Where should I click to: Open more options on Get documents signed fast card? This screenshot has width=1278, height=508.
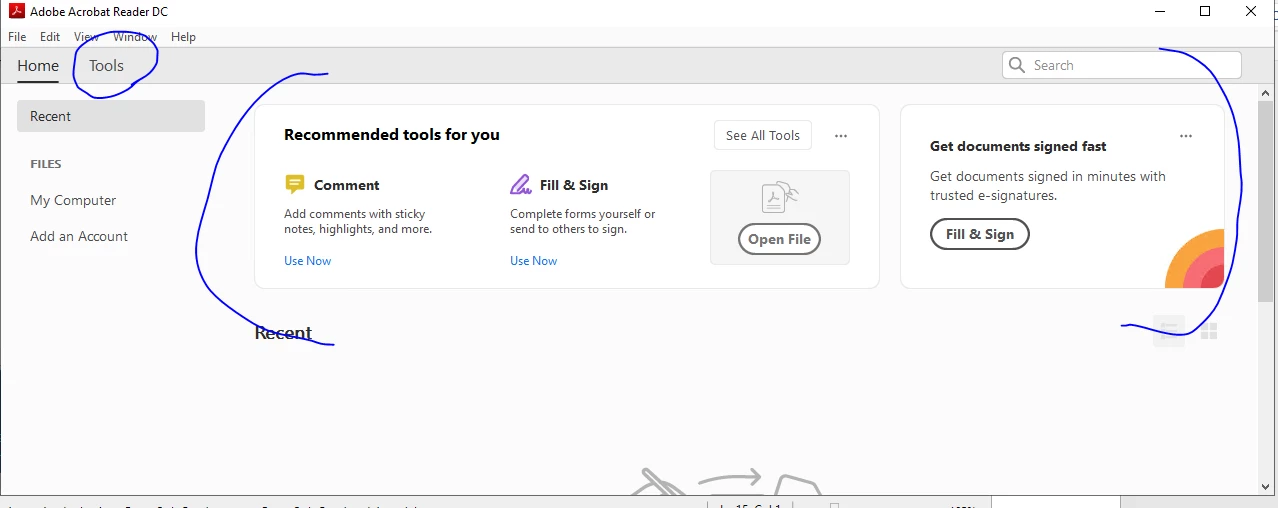coord(1186,136)
